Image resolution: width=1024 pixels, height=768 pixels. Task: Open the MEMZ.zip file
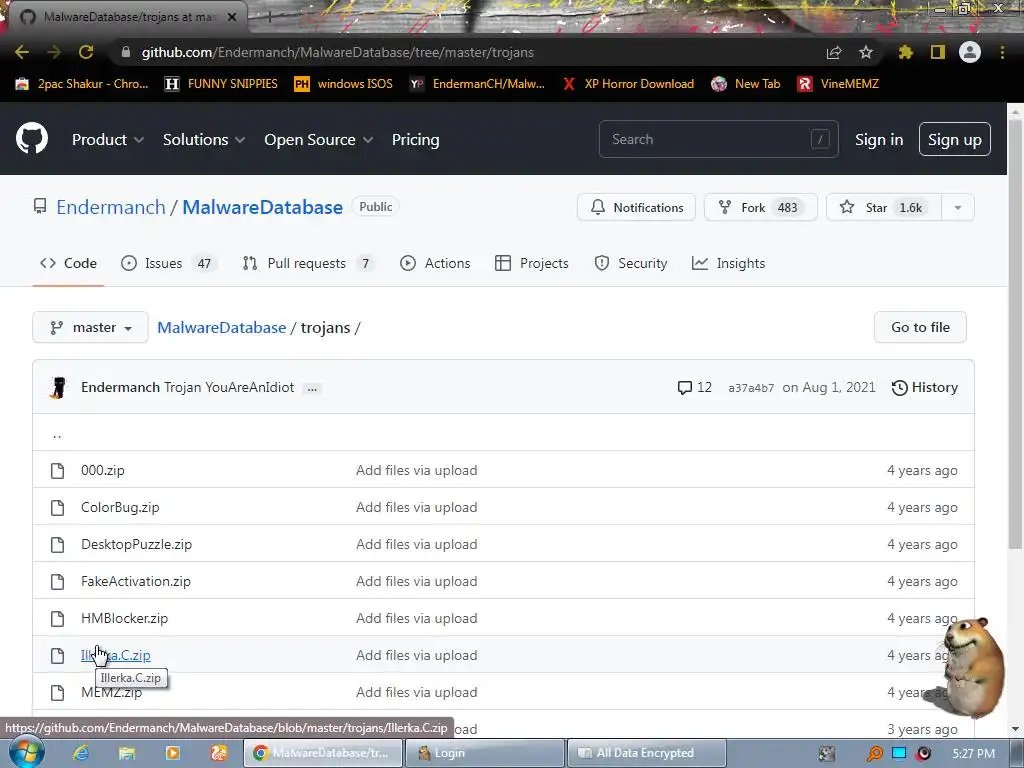tap(111, 692)
